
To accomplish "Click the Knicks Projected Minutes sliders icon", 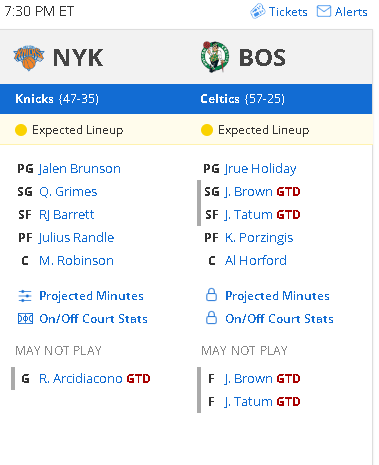I will 25,296.
